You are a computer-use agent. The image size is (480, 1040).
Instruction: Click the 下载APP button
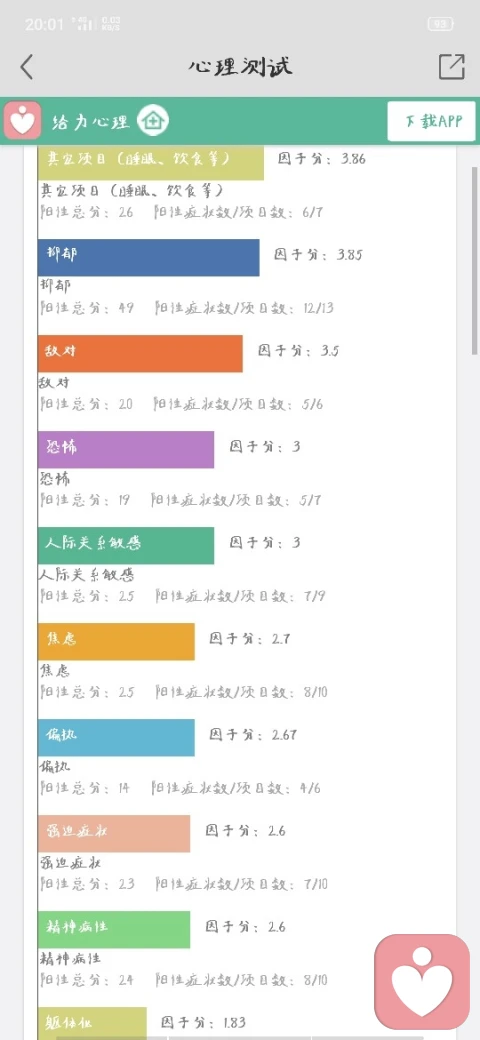click(x=432, y=121)
